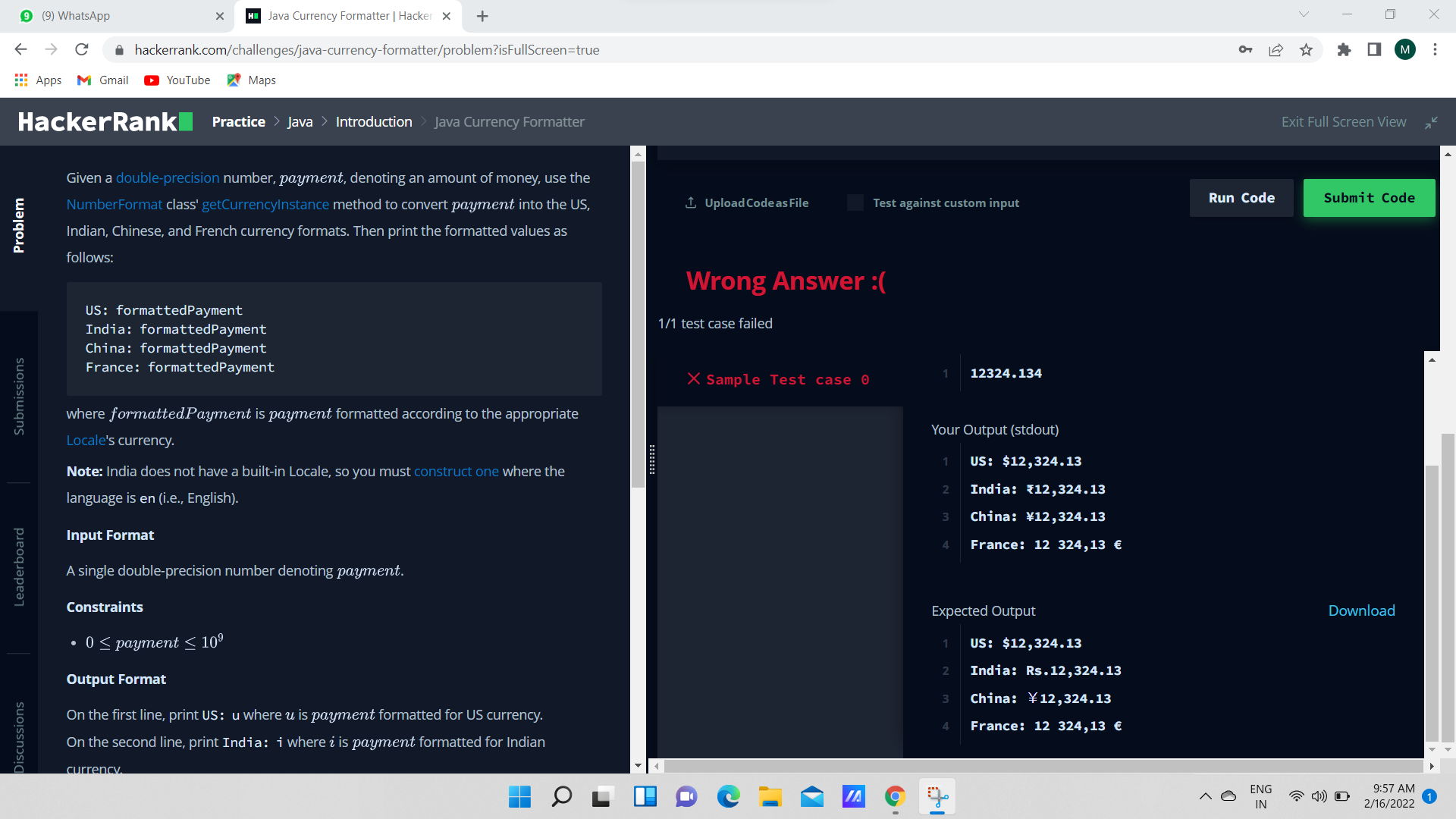The image size is (1456, 819).
Task: Enable Test against custom input checkbox
Action: coord(855,202)
